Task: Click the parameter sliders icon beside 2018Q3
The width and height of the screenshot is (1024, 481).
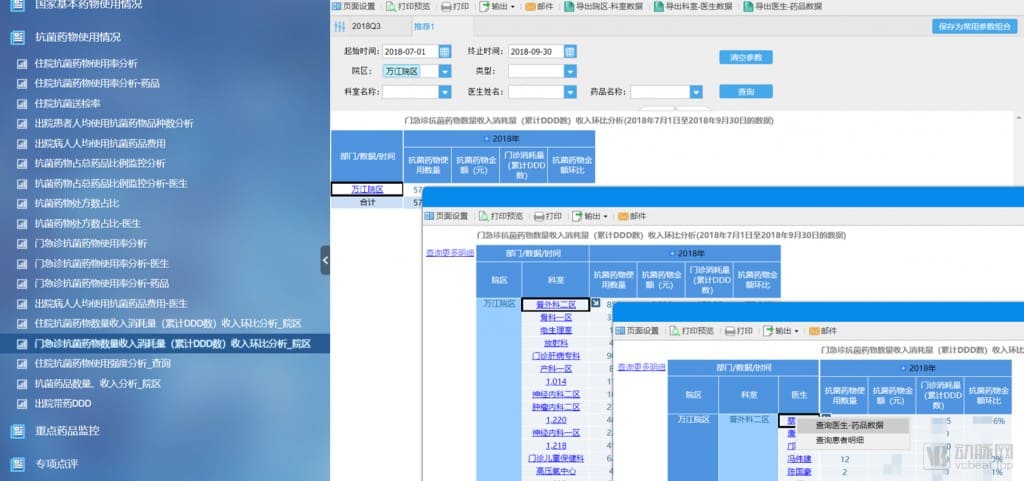Action: (340, 27)
